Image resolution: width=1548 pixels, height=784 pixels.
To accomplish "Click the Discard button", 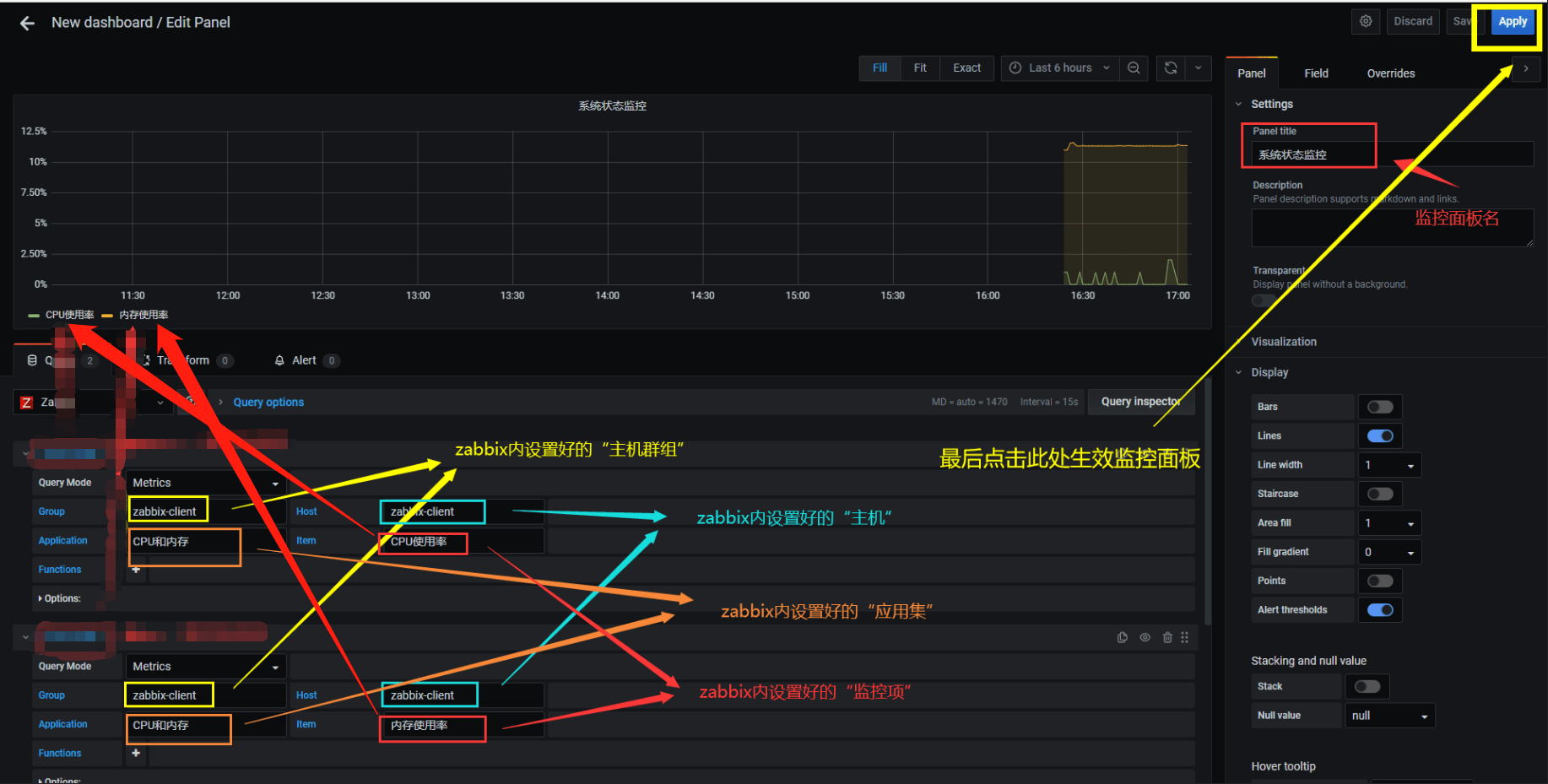I will click(1413, 21).
